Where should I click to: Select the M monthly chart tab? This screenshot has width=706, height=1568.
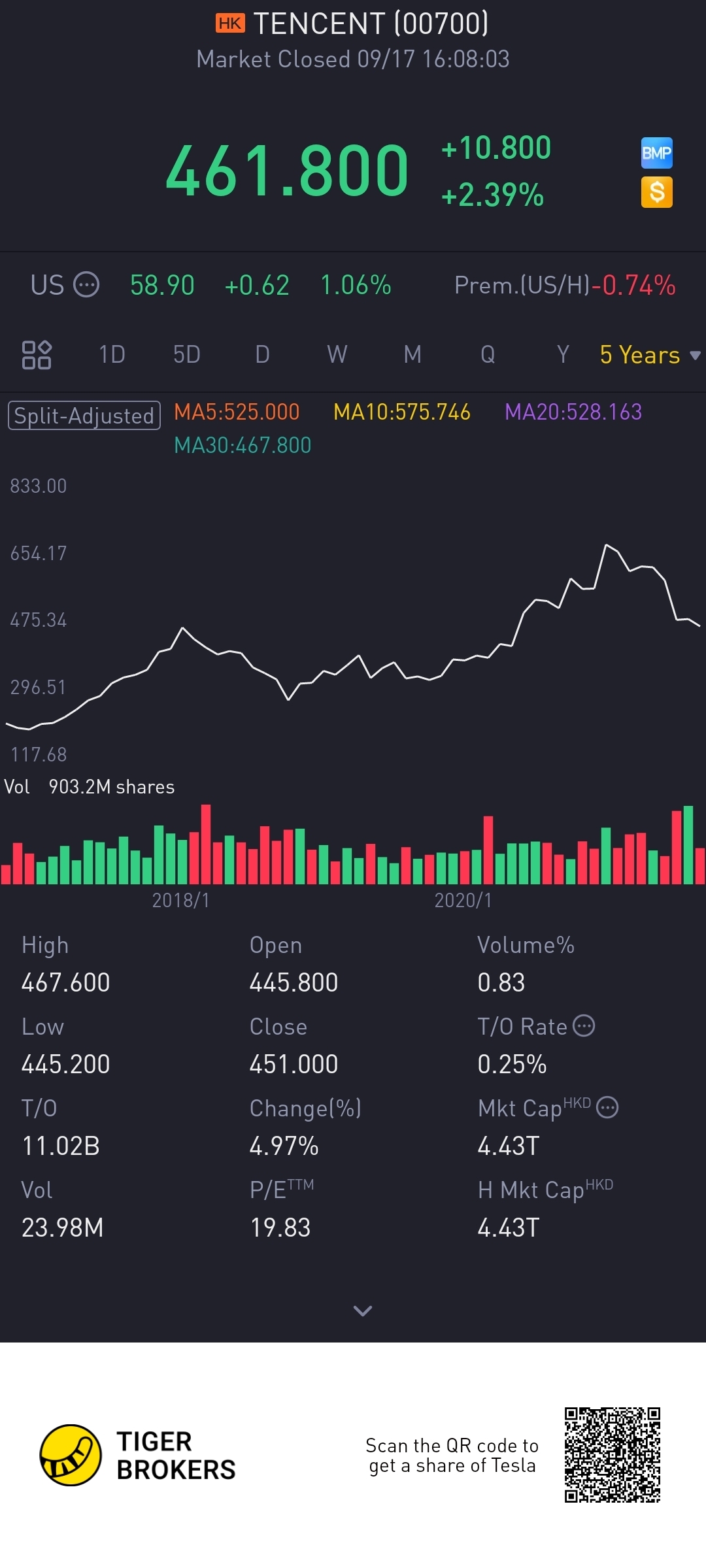pos(412,355)
